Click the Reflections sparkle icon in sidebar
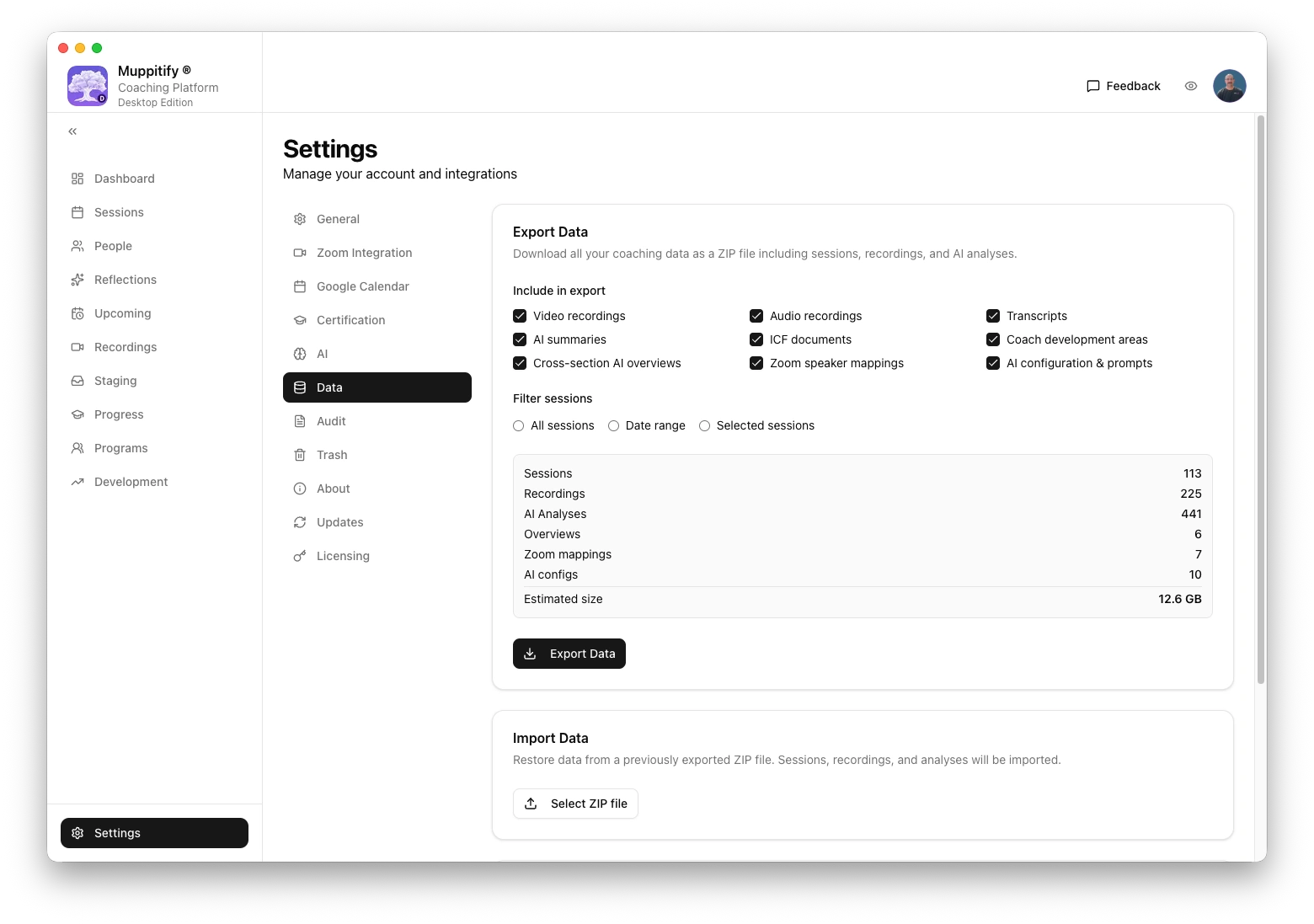The height and width of the screenshot is (924, 1314). click(x=77, y=280)
